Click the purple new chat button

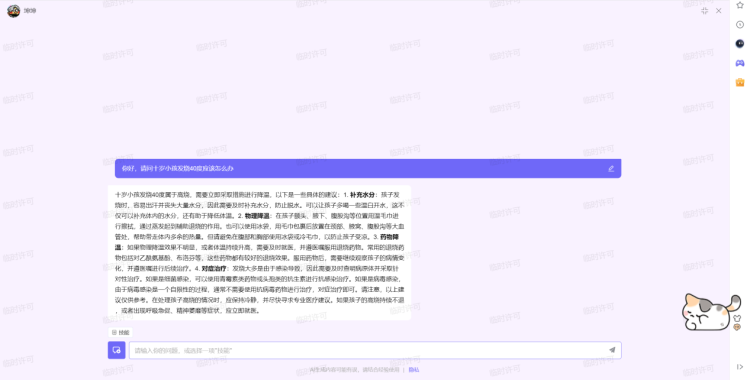pos(117,350)
